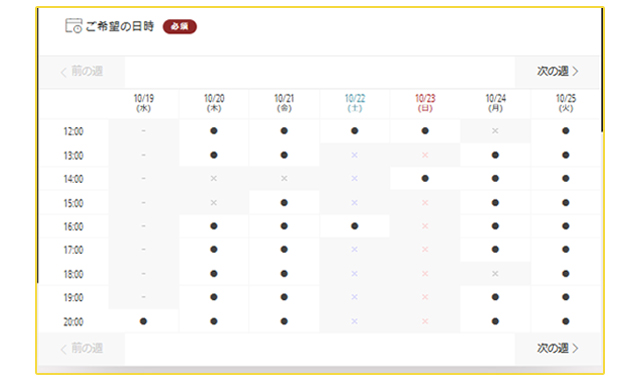Go to next week at top
This screenshot has width=640, height=380.
pos(557,71)
